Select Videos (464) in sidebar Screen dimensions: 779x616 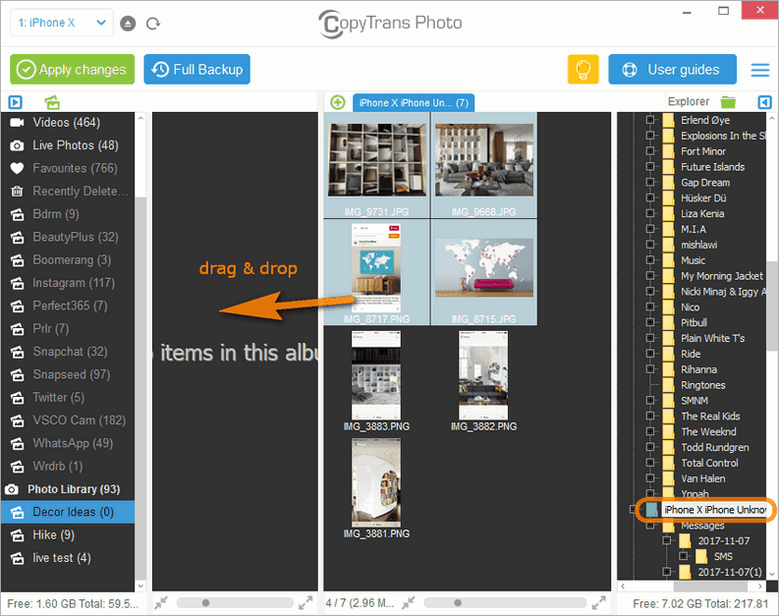68,122
